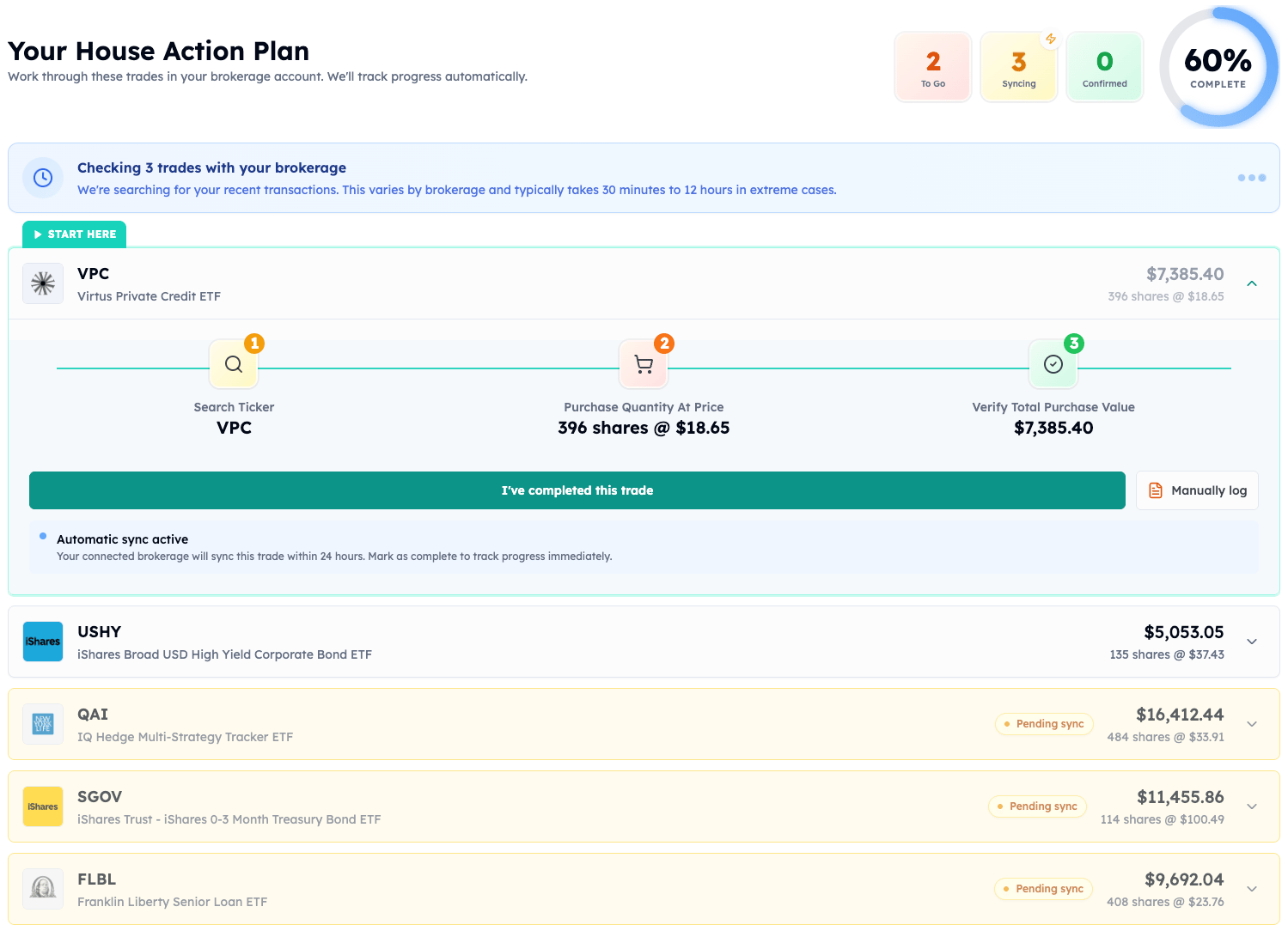Click the lightning bolt on Syncing card
The height and width of the screenshot is (931, 1288).
click(1050, 39)
